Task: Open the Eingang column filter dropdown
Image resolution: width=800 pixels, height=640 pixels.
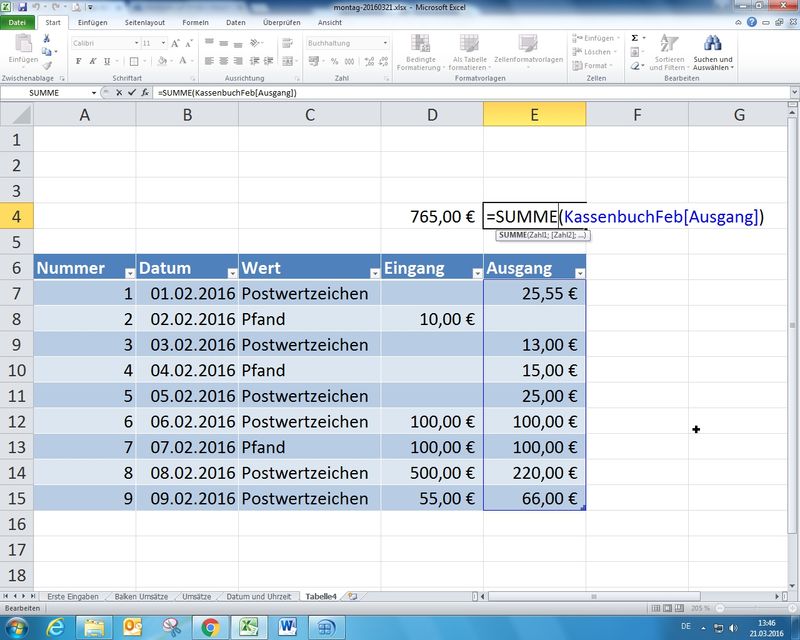Action: [475, 272]
